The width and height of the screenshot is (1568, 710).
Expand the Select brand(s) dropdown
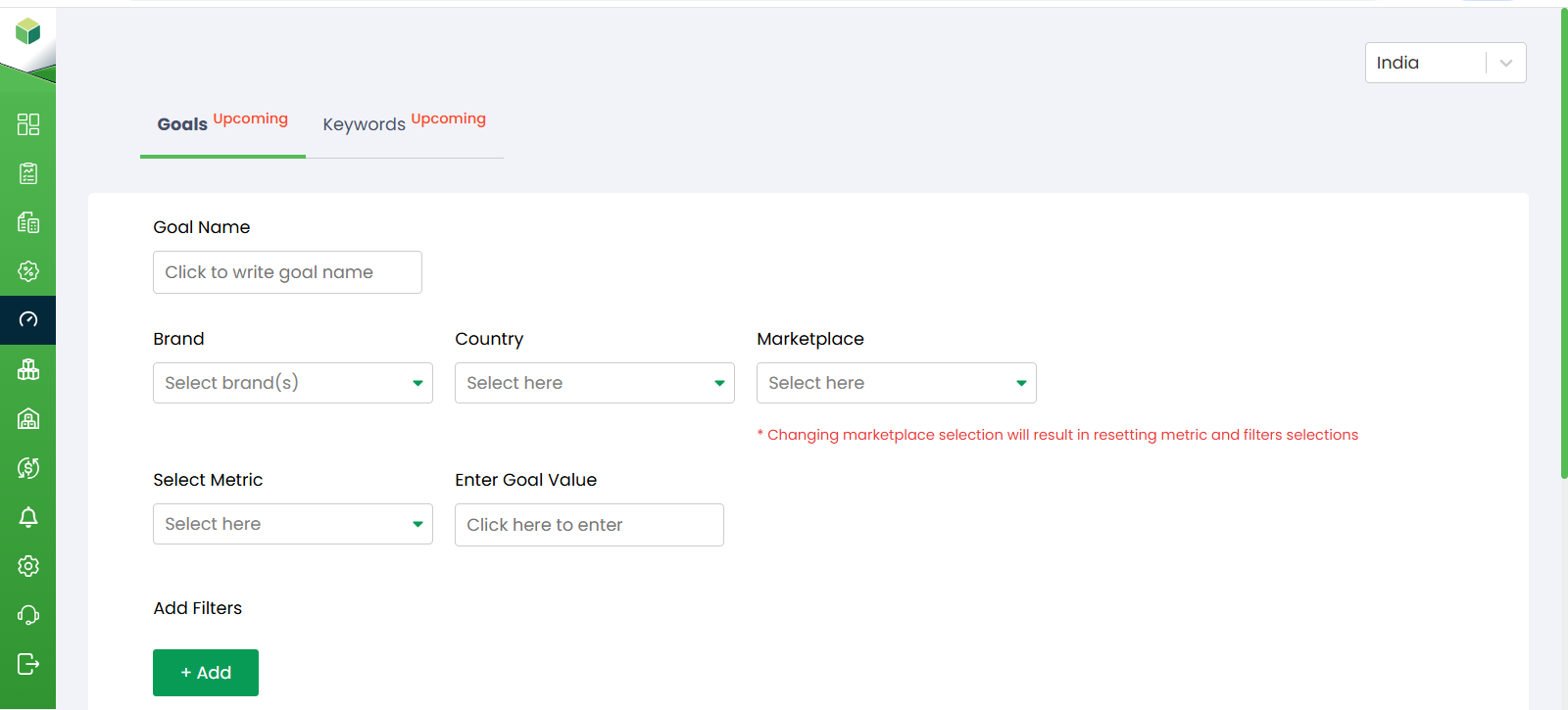click(x=292, y=383)
